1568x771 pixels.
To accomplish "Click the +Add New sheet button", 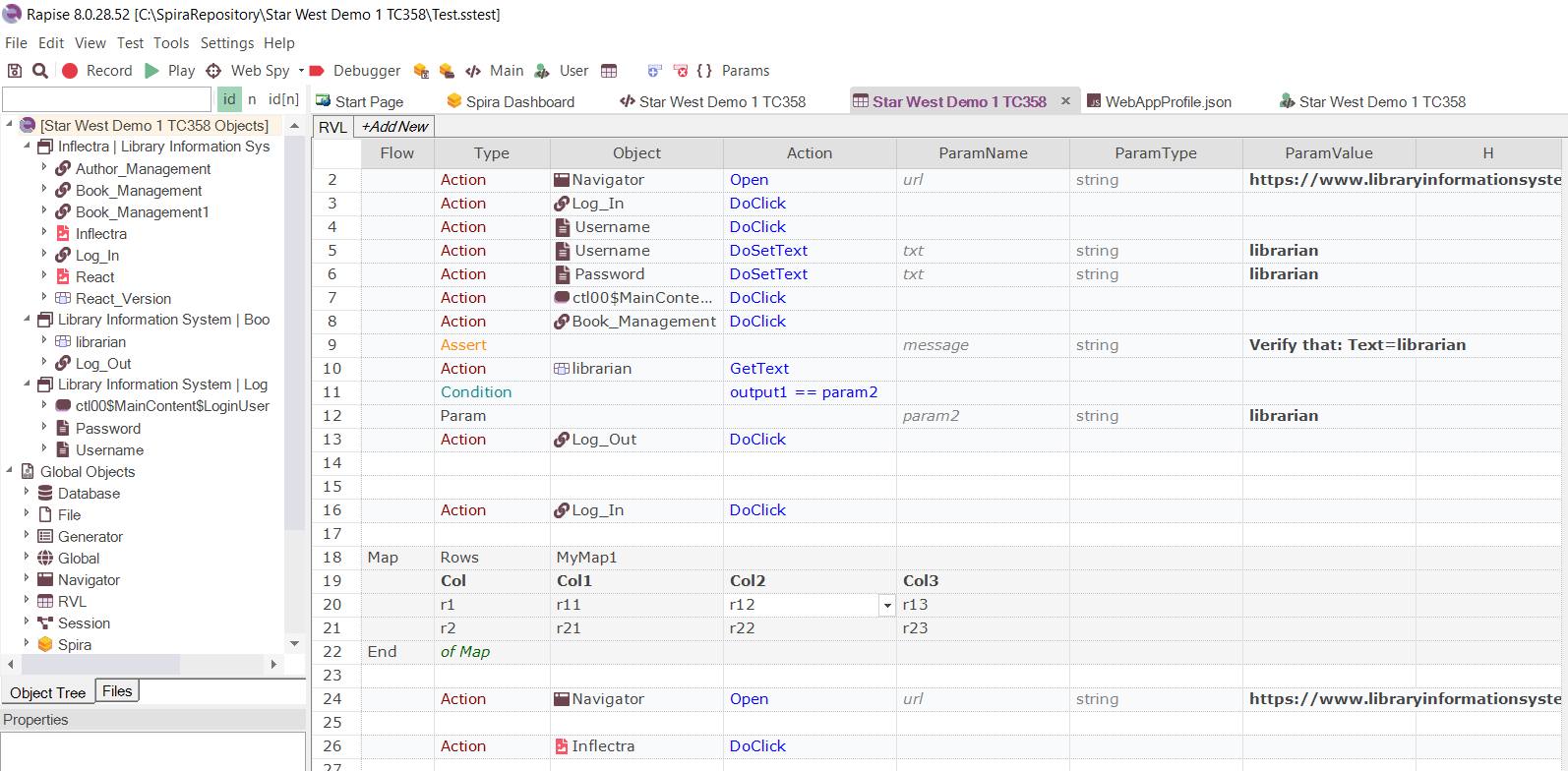I will 394,127.
